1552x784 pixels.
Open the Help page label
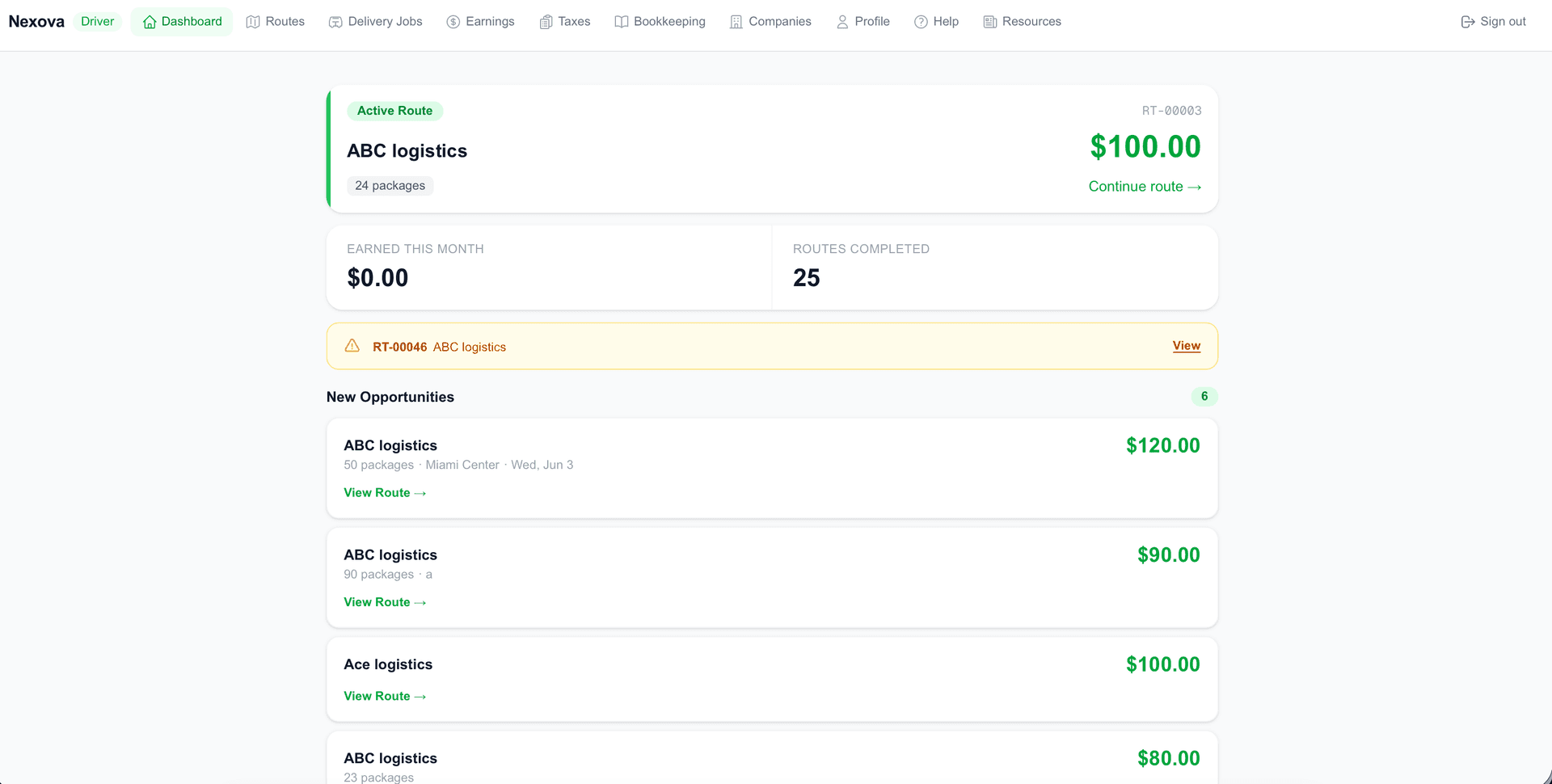(947, 22)
